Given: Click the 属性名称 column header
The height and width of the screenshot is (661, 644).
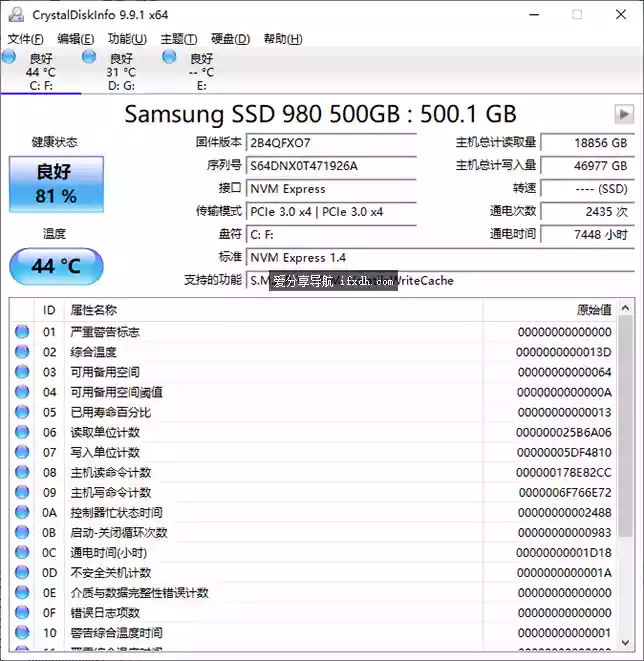Looking at the screenshot, I should pos(274,310).
